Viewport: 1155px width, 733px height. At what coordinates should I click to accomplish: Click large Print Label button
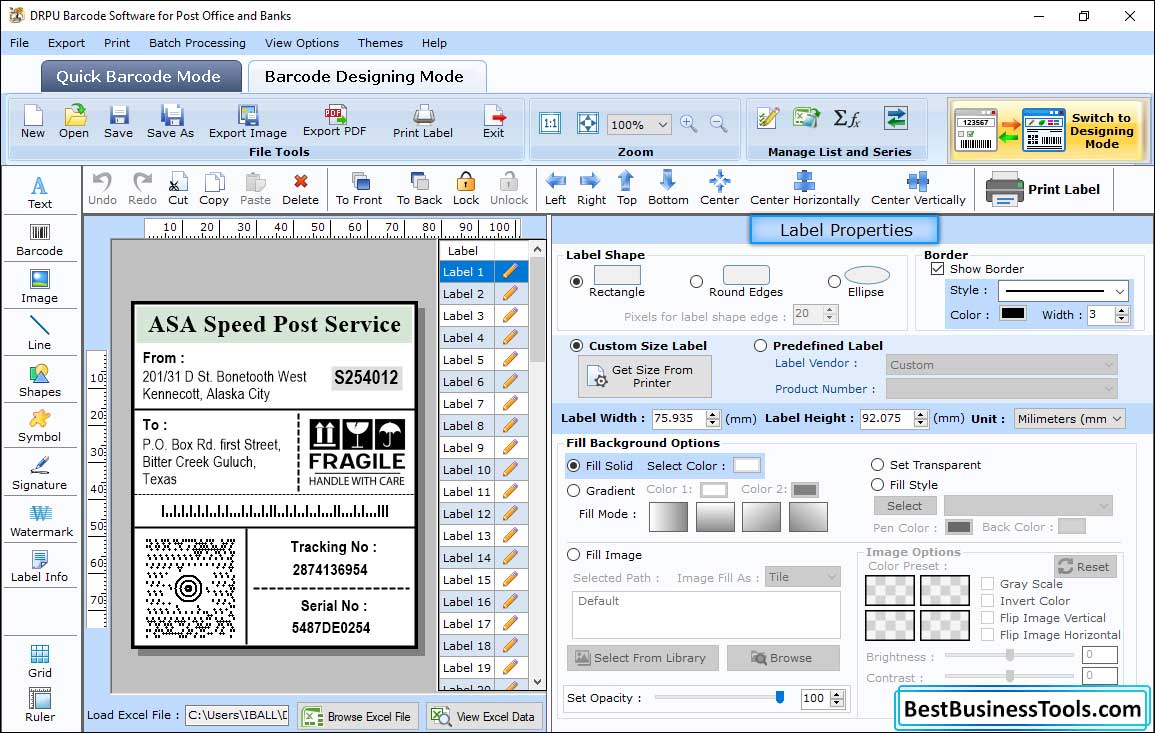1042,189
